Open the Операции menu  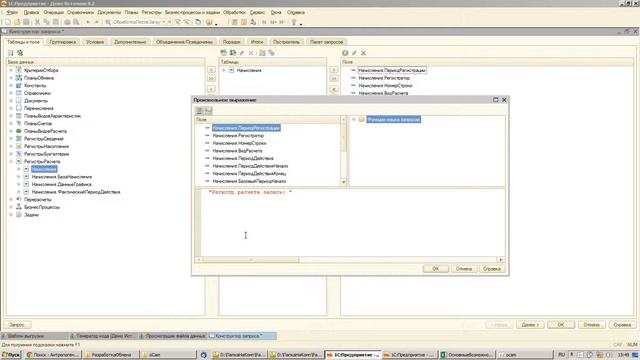click(x=53, y=12)
